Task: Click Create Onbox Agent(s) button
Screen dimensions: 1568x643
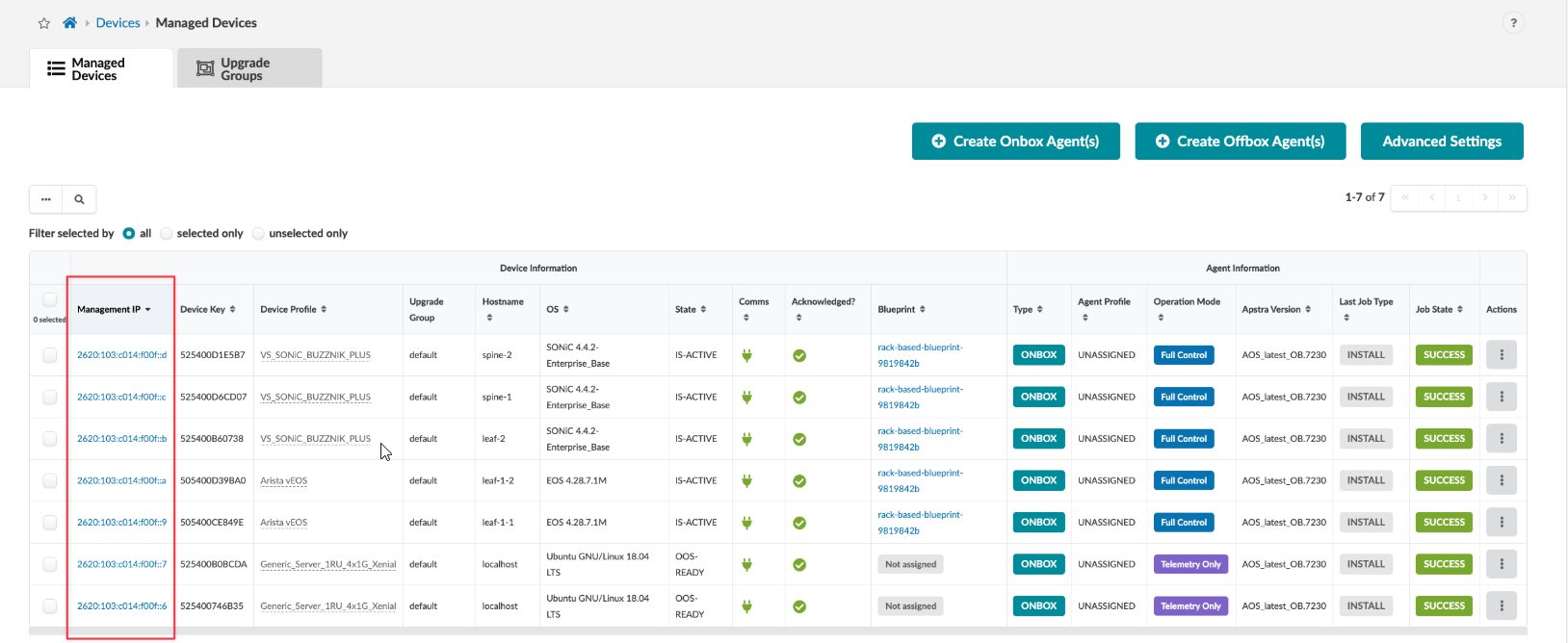Action: point(1015,141)
